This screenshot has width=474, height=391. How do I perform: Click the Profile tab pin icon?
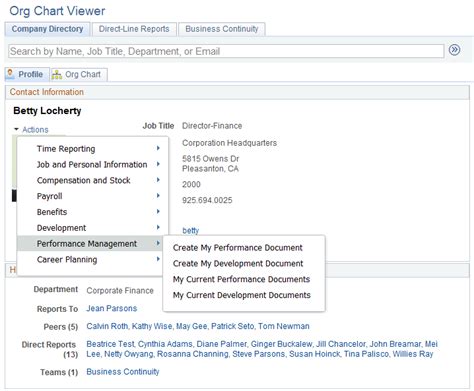(x=10, y=74)
